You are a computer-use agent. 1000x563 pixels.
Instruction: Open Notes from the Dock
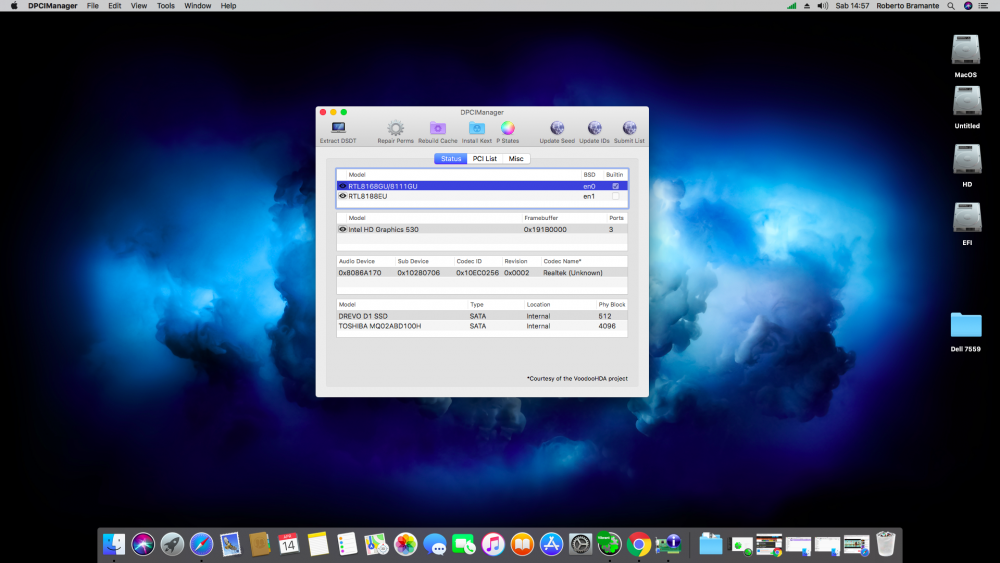coord(318,545)
